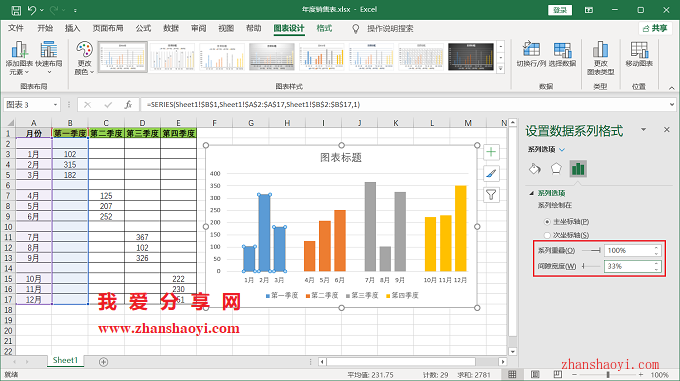Click the zoom out minus button

tap(574, 374)
